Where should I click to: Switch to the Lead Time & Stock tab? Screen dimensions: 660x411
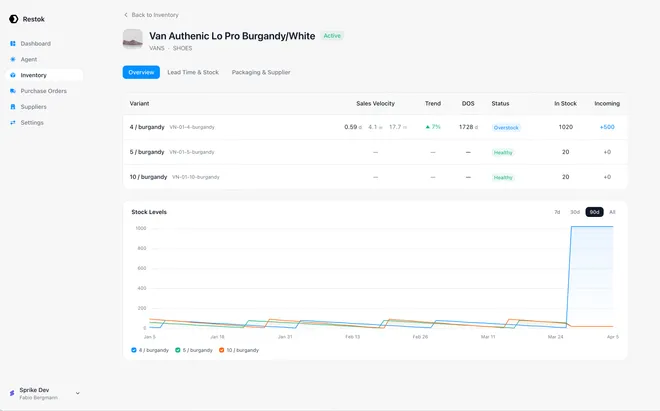193,72
